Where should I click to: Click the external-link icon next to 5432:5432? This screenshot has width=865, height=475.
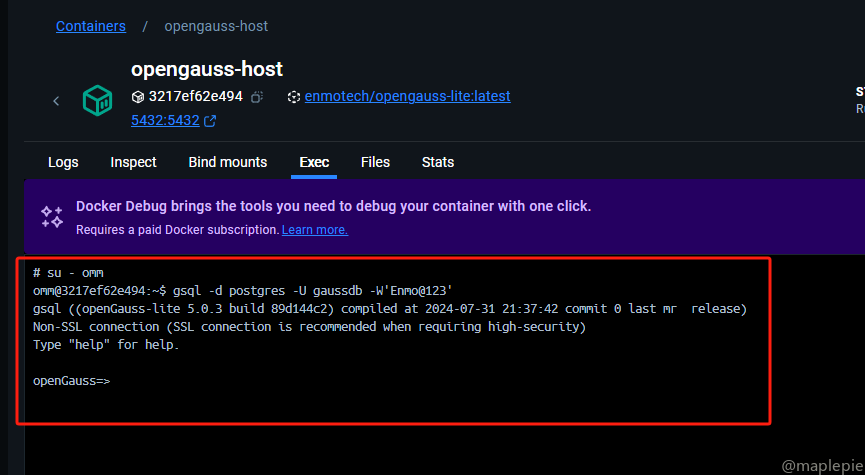click(210, 121)
